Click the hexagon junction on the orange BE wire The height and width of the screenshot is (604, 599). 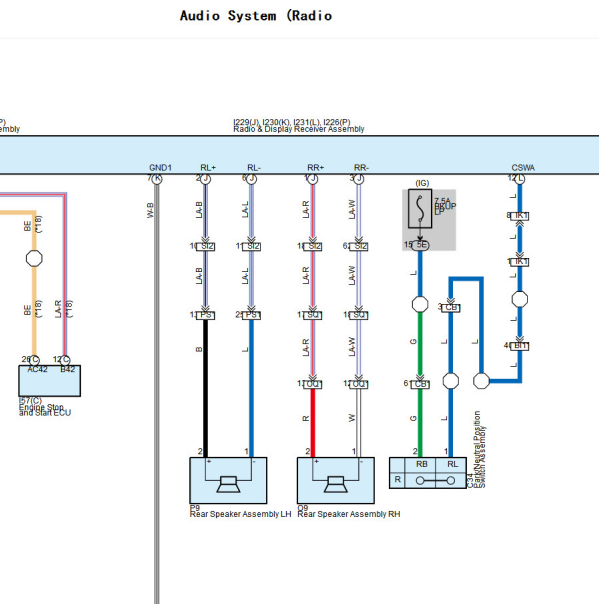(x=34, y=258)
